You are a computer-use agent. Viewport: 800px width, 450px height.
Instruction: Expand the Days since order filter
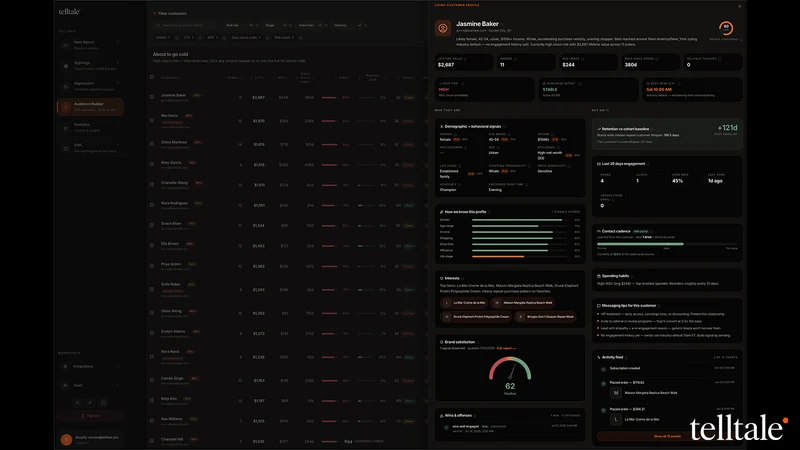pyautogui.click(x=246, y=37)
